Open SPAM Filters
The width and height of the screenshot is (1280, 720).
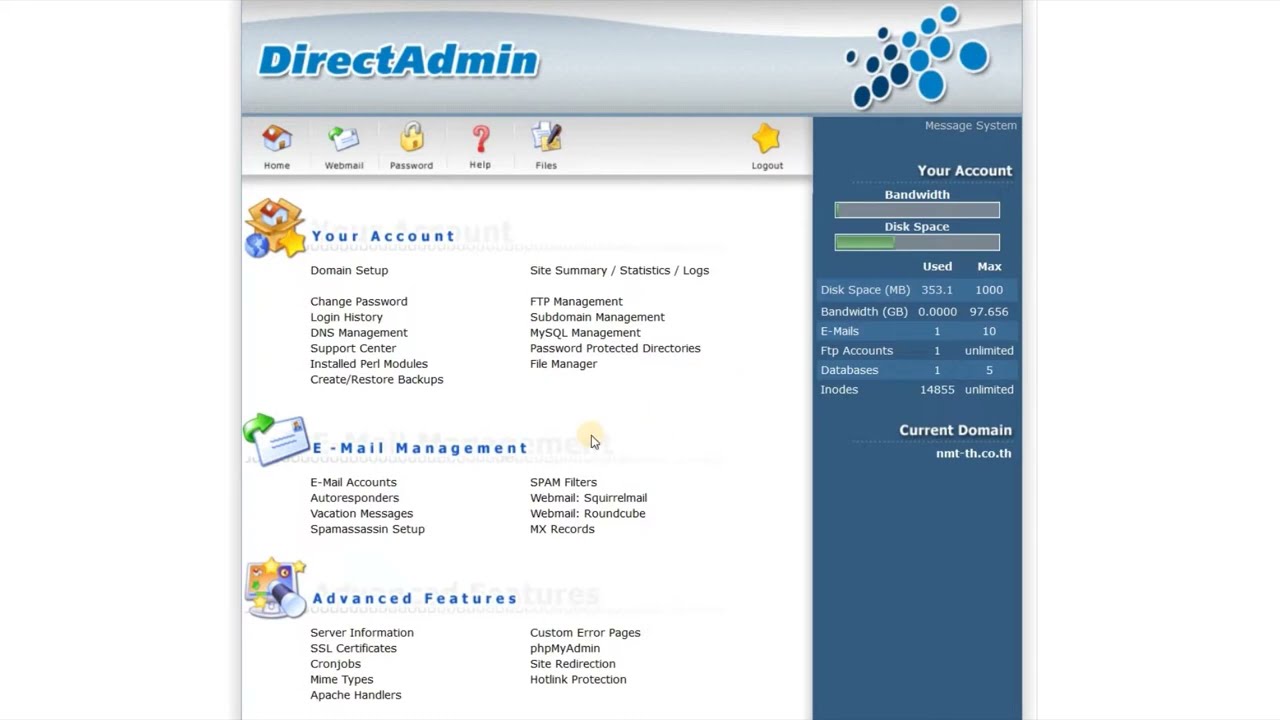563,482
